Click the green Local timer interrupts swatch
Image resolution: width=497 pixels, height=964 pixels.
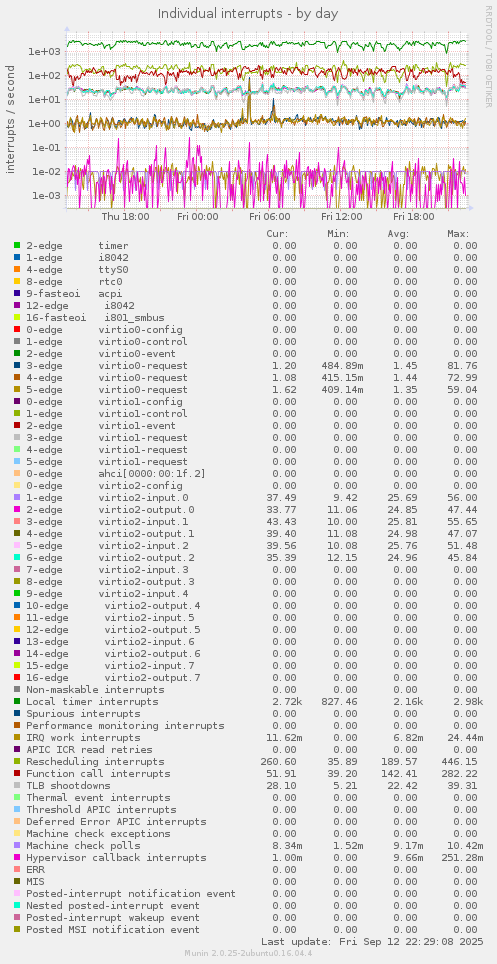pyautogui.click(x=17, y=701)
